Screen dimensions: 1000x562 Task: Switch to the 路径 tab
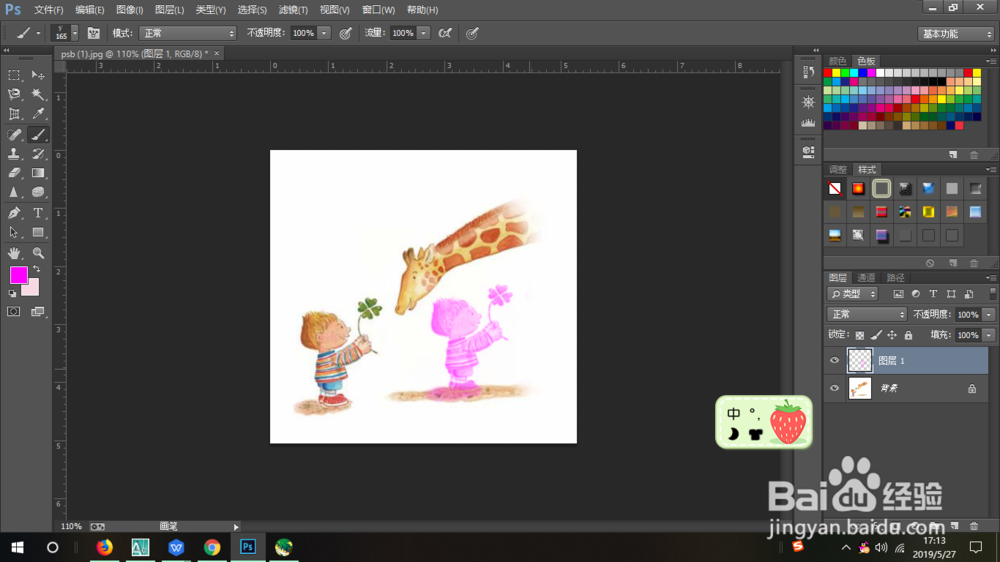(x=895, y=277)
